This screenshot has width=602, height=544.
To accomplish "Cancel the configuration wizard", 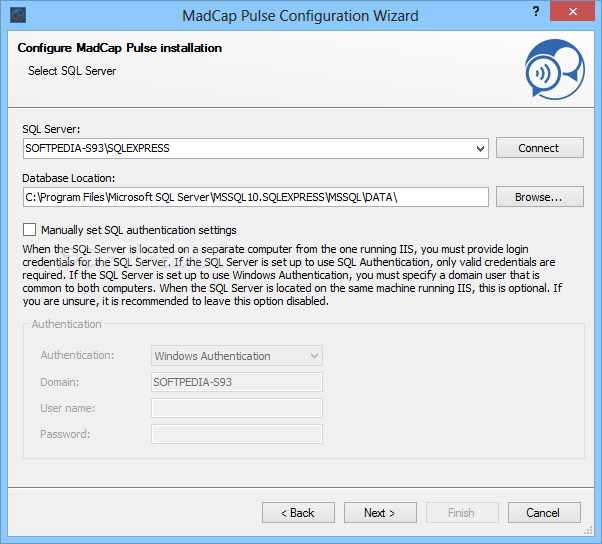I will pos(544,513).
